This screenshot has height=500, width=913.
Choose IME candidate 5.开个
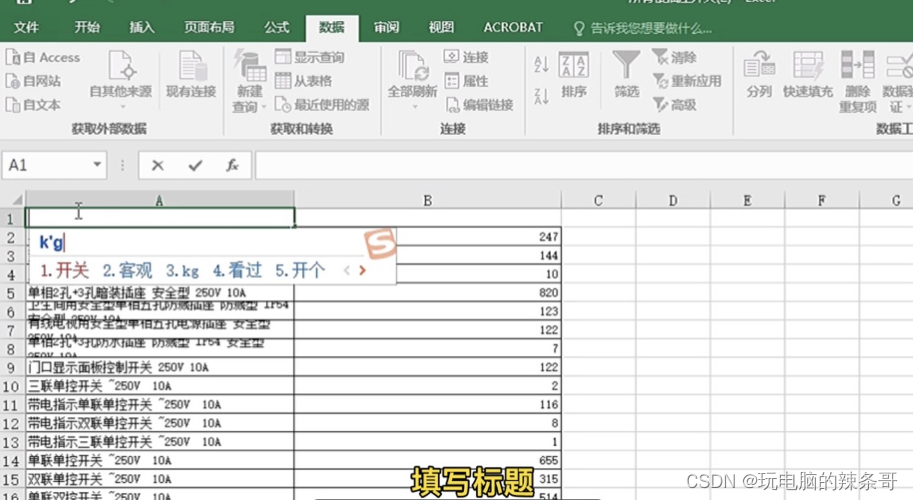point(300,270)
